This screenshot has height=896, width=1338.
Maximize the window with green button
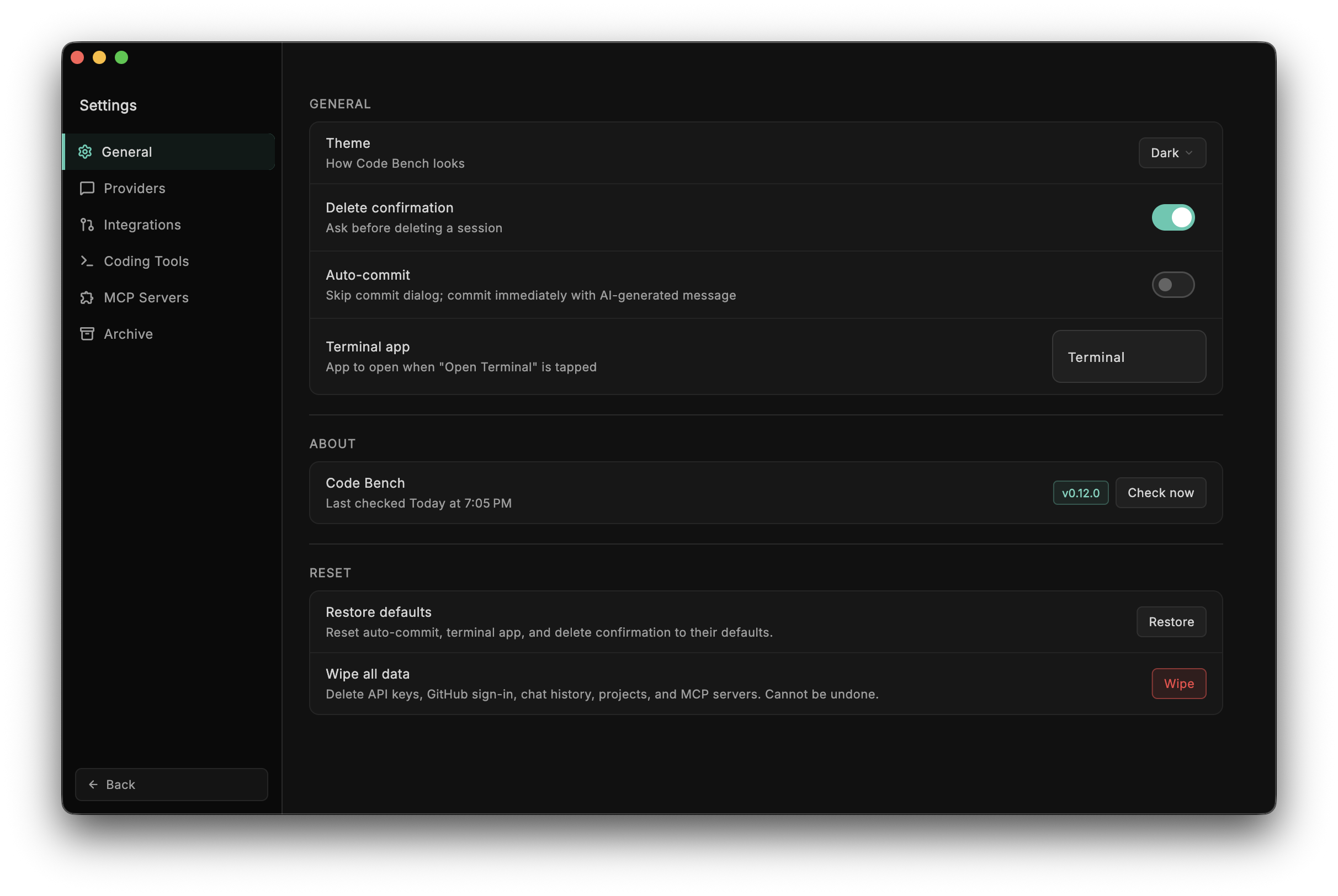click(121, 57)
